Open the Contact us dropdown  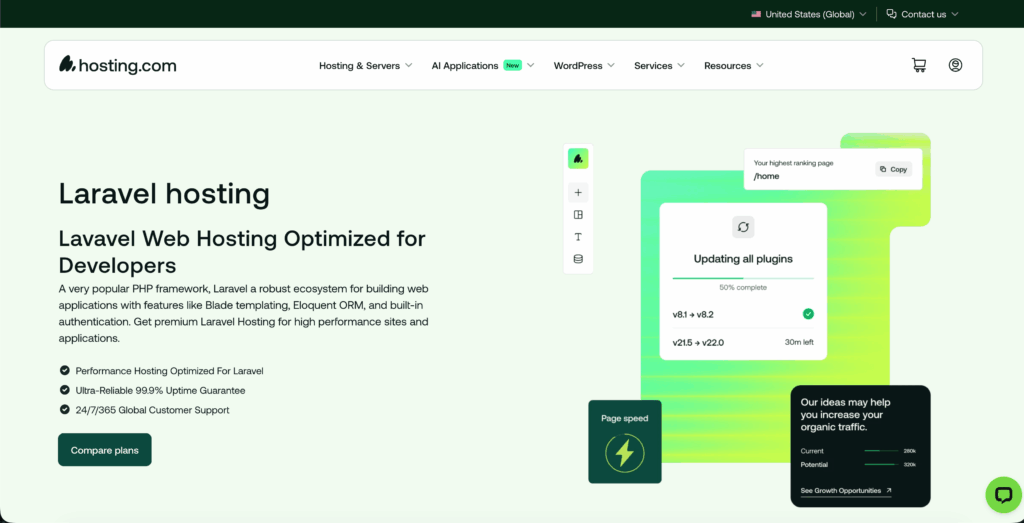922,14
